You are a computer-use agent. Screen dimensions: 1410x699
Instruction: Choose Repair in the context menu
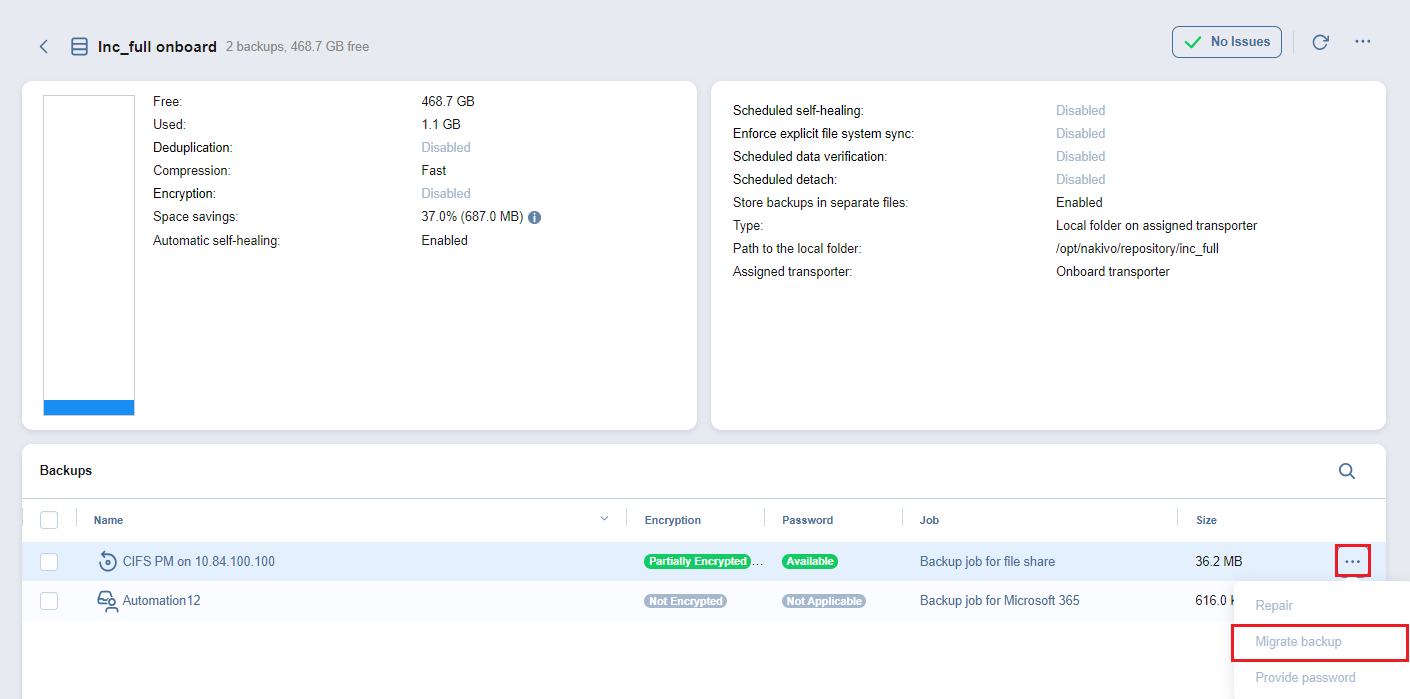coord(1274,606)
